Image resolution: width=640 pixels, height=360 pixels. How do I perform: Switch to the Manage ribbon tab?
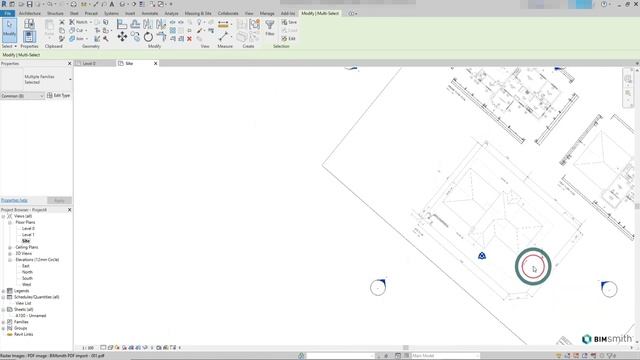tap(267, 13)
